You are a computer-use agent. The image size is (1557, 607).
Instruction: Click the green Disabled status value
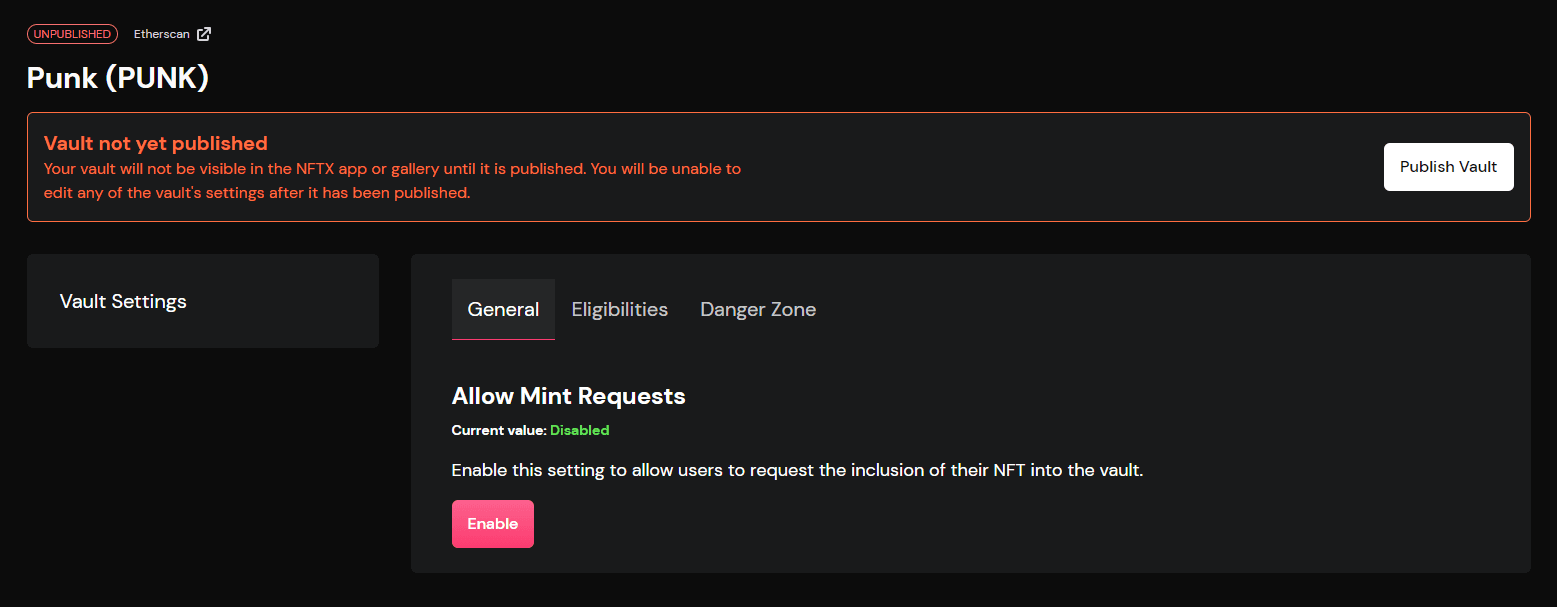click(x=580, y=430)
